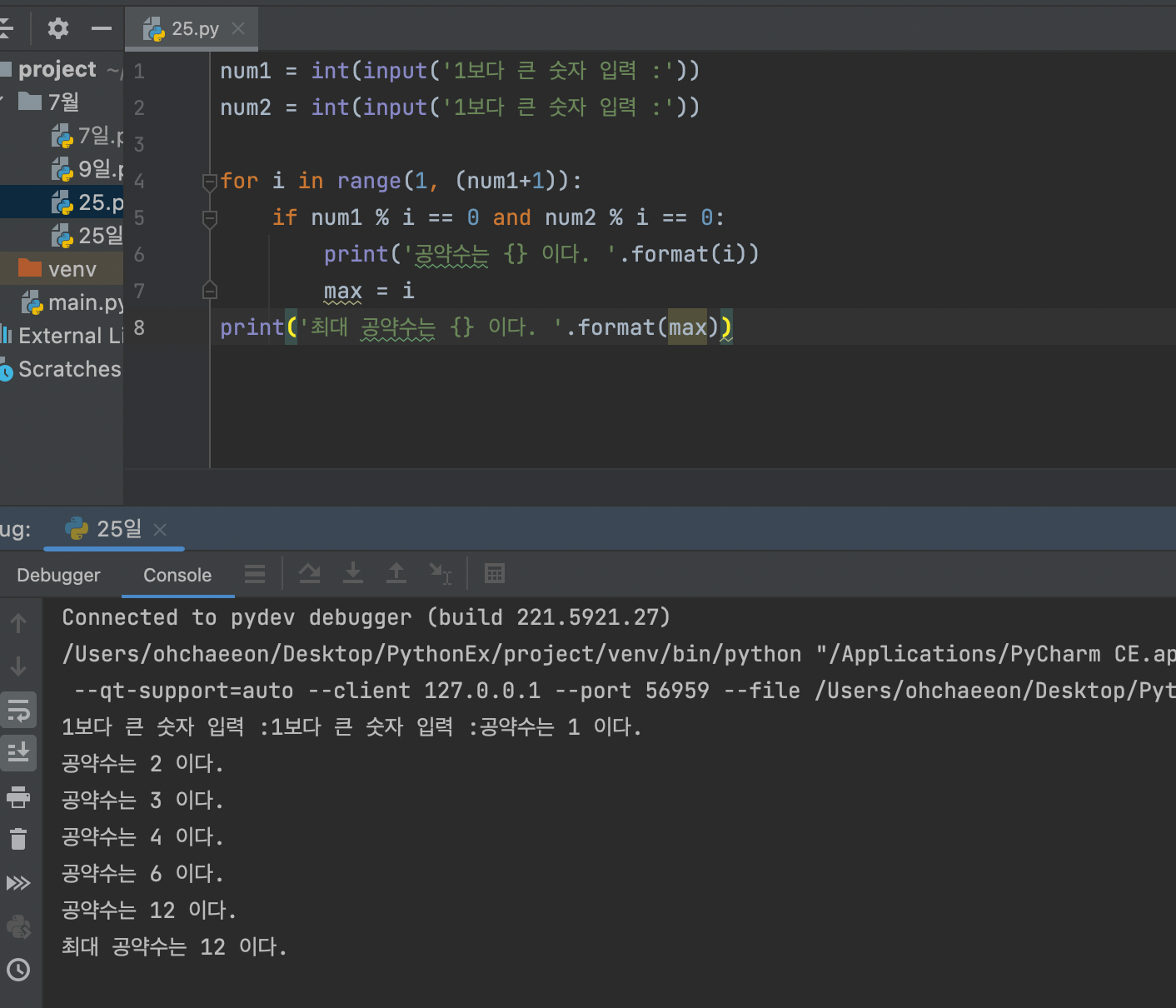The image size is (1176, 1008).
Task: Click the clock history icon in the console sidebar
Action: (x=18, y=970)
